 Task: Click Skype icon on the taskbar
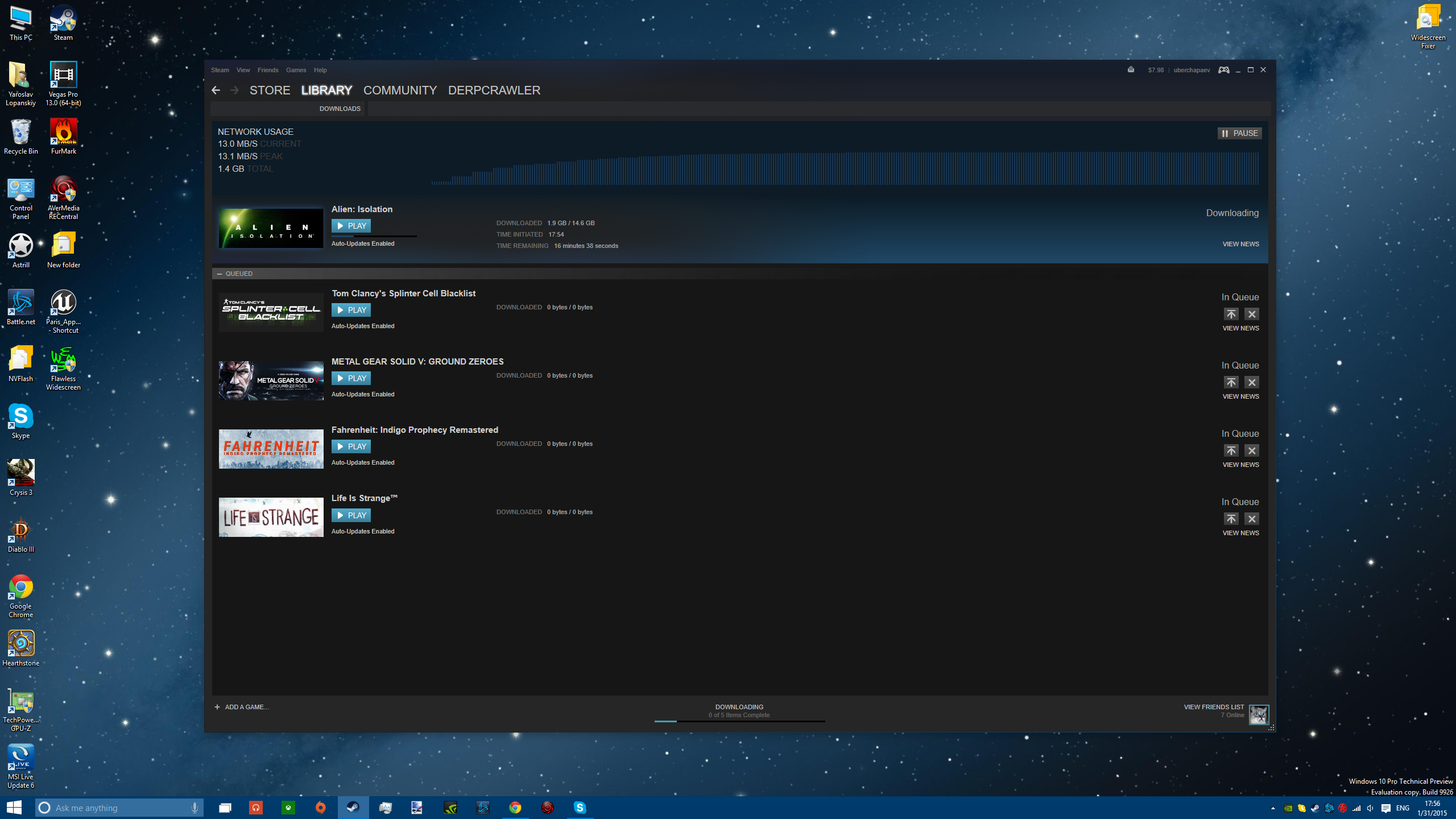580,808
